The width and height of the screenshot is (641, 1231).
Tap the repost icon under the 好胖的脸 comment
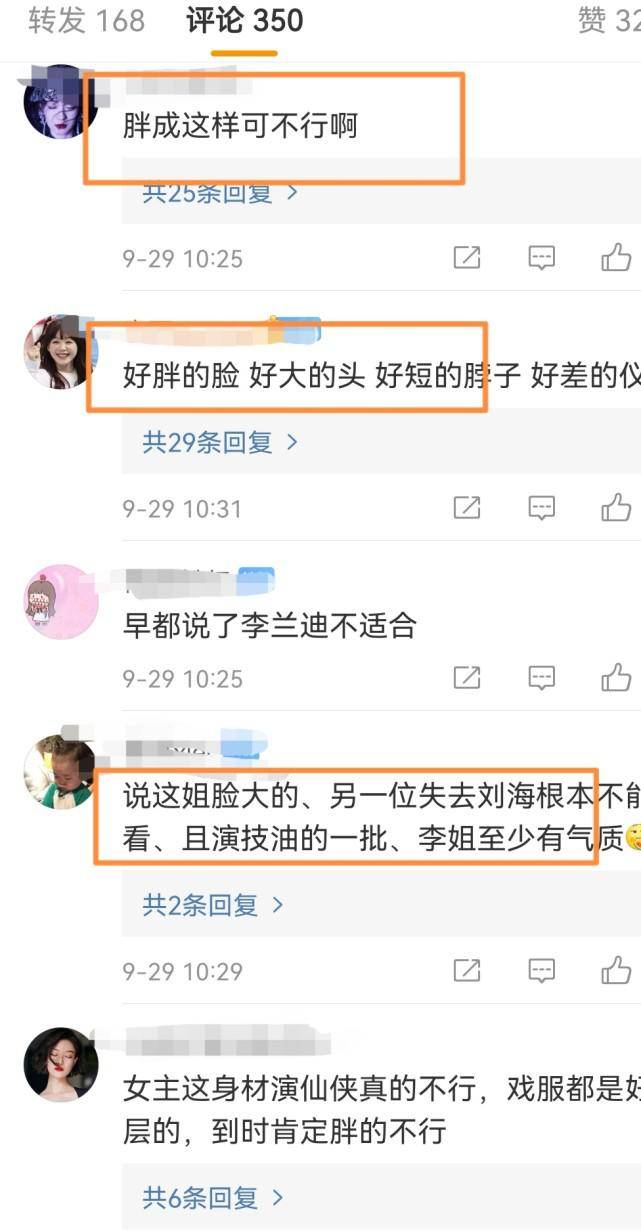click(467, 508)
